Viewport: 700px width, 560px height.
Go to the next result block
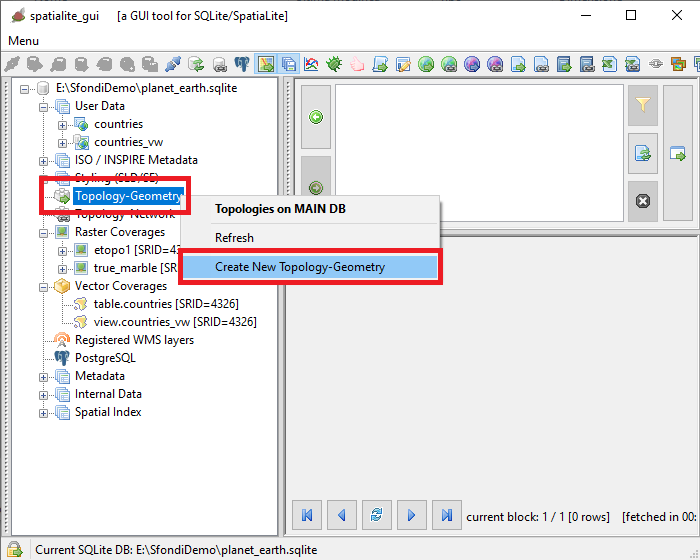[412, 515]
